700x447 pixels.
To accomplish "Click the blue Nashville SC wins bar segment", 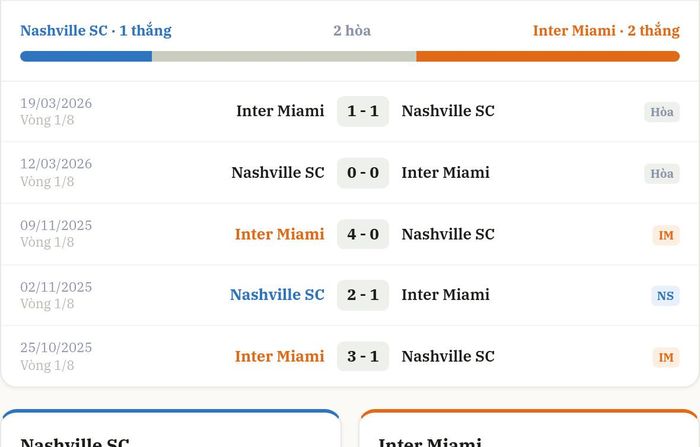I will click(86, 56).
